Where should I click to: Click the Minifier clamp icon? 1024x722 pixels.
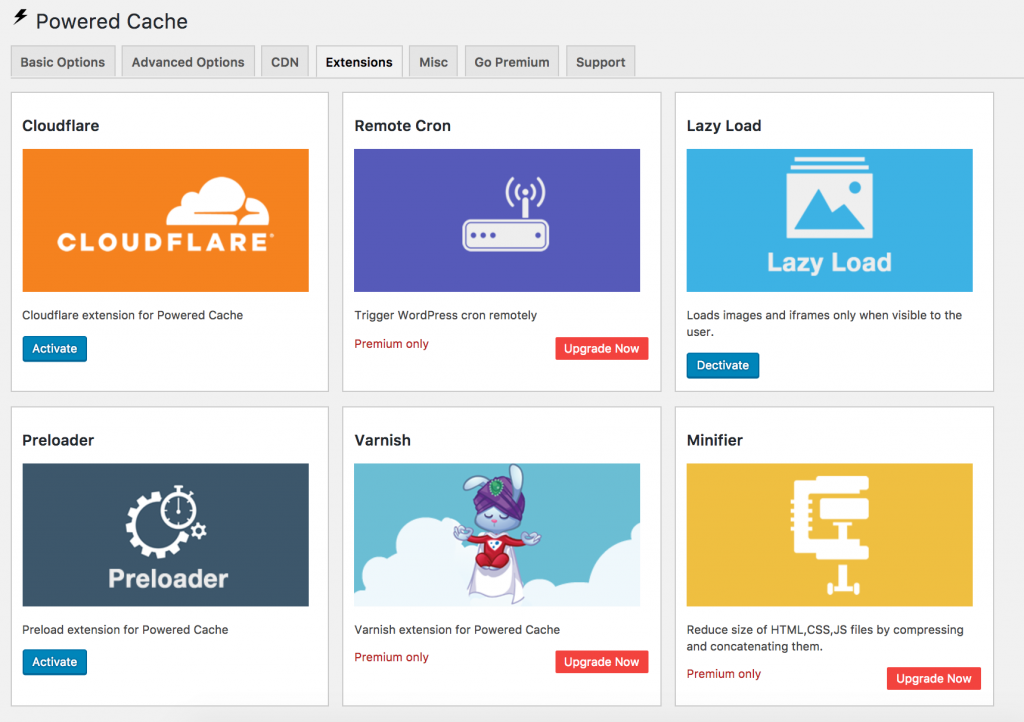pyautogui.click(x=830, y=535)
